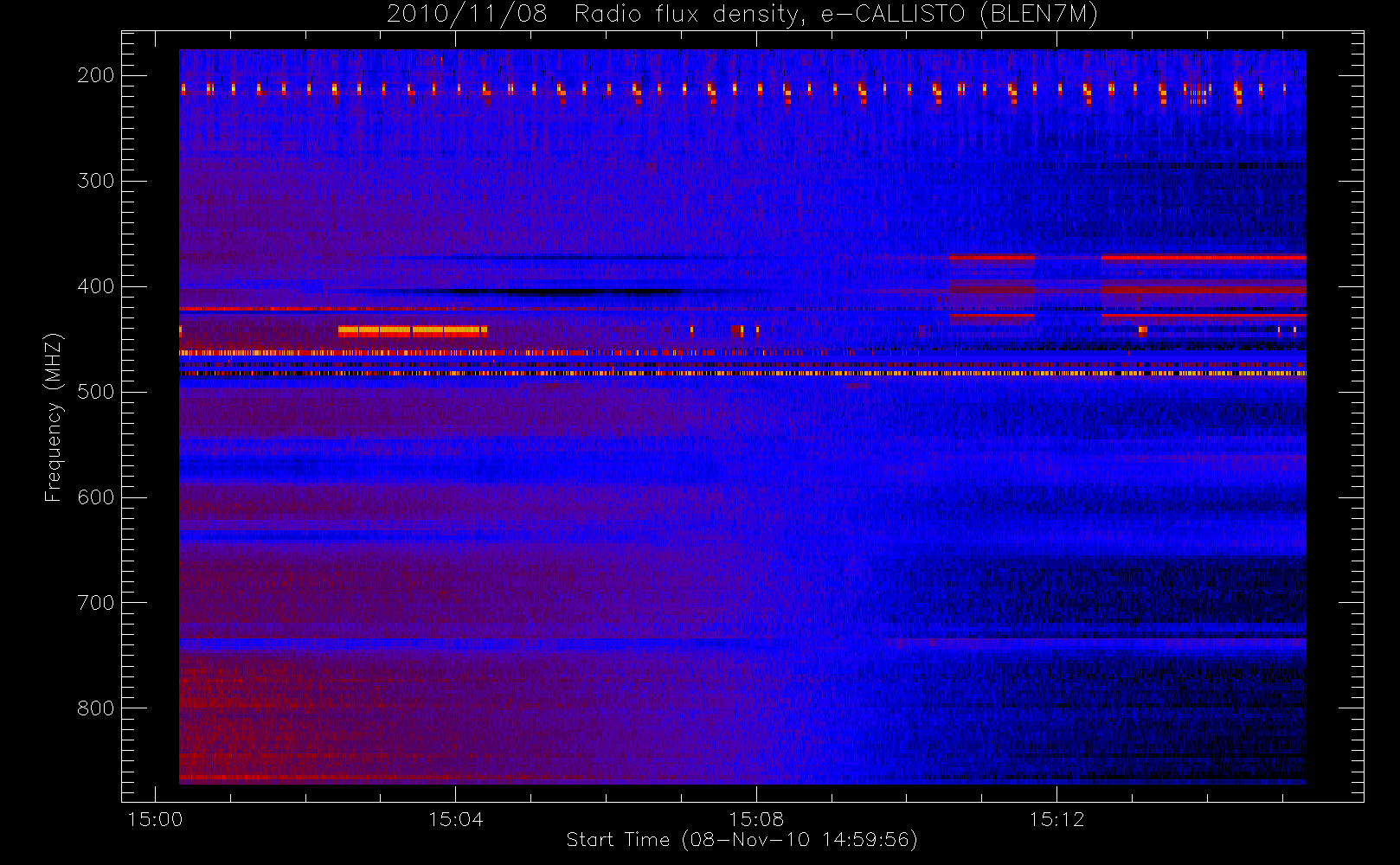
Task: Click the 400 frequency tick label
Action: tap(96, 286)
